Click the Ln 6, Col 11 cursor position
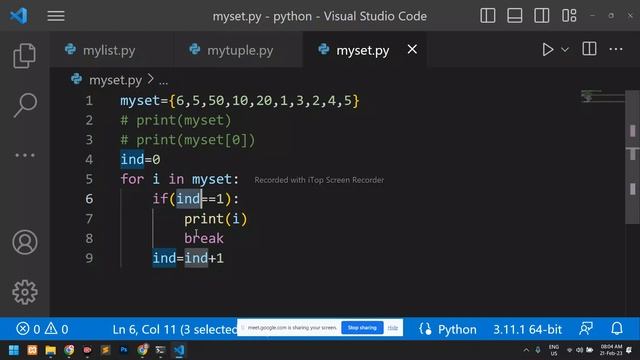This screenshot has height=360, width=640. point(175,329)
